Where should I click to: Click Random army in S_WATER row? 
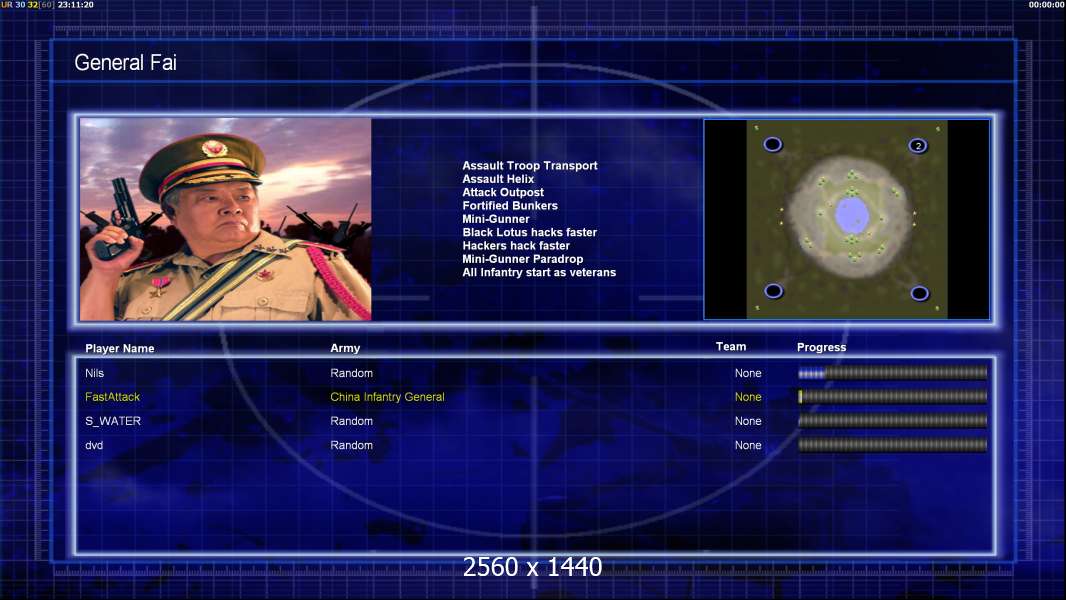[x=351, y=421]
